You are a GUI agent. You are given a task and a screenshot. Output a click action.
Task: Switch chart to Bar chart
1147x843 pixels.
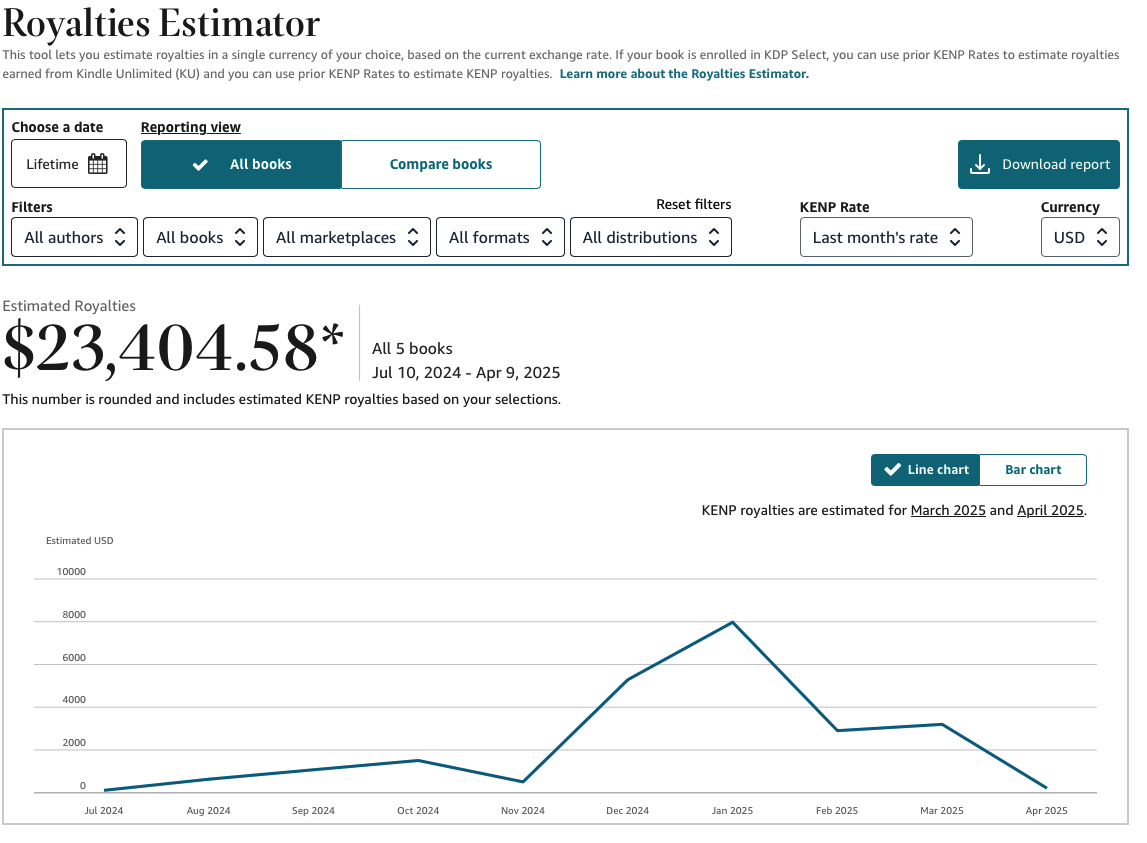pyautogui.click(x=1033, y=470)
